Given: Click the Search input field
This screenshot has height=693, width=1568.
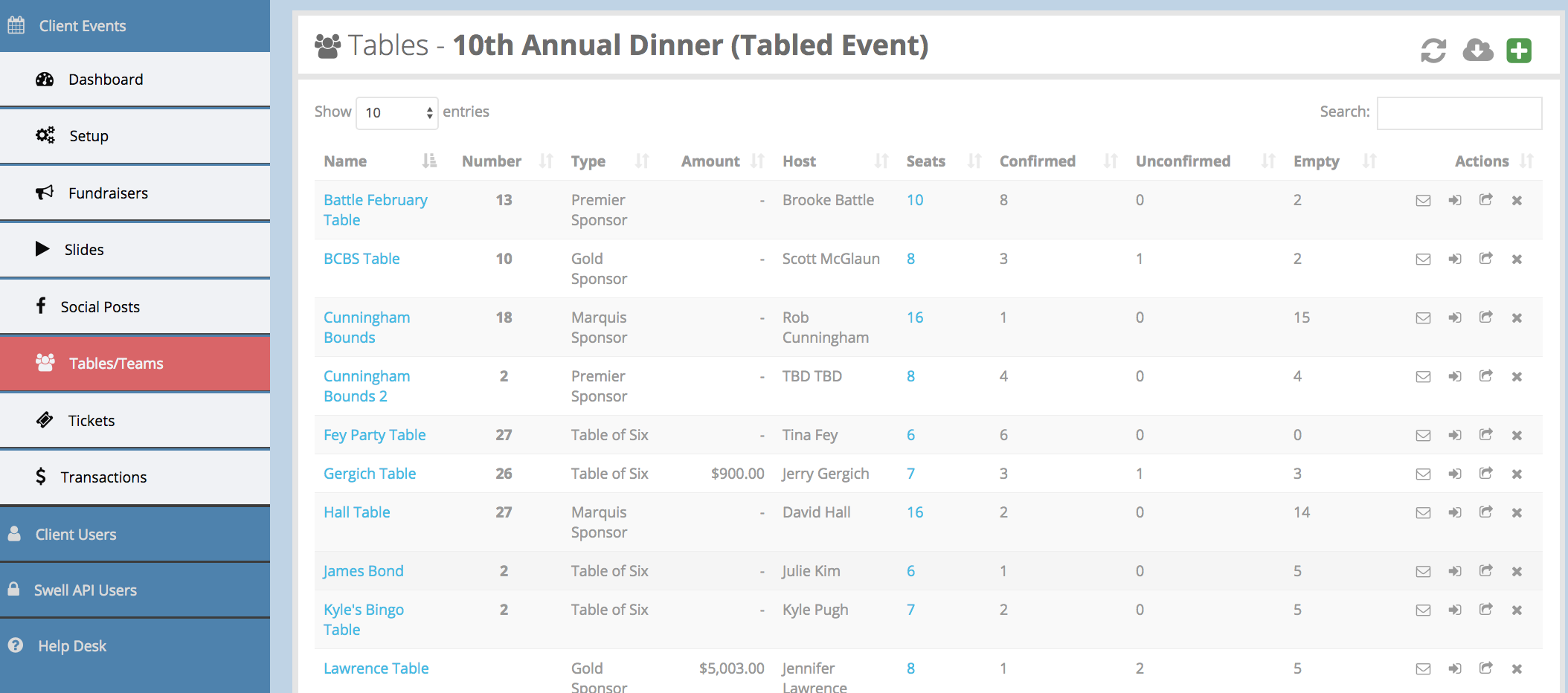Looking at the screenshot, I should pos(1459,113).
